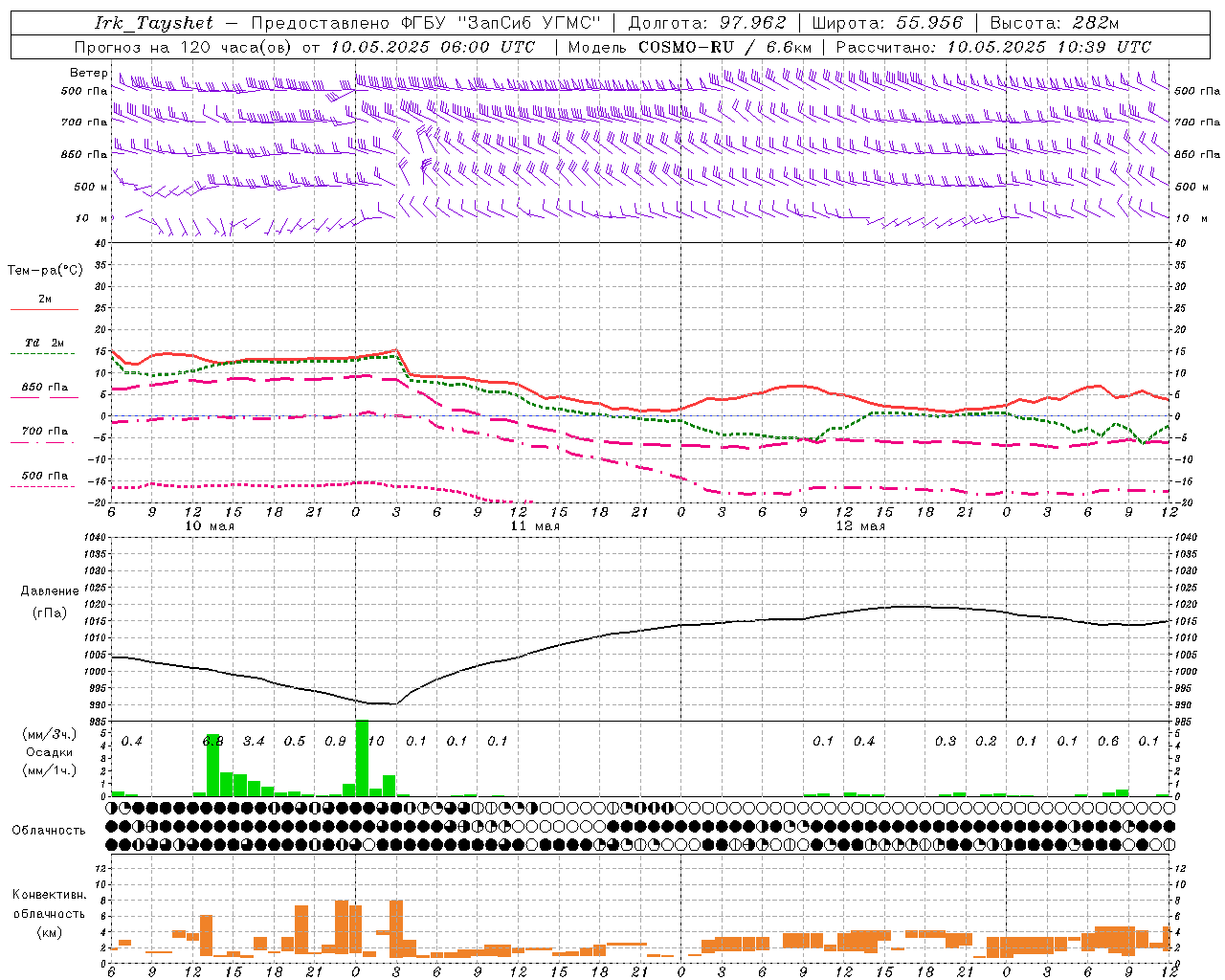Viewport: 1225px width, 980px height.
Task: Click the Рассчитано: 10.05.2025 10:39 UTC text
Action: click(x=993, y=47)
